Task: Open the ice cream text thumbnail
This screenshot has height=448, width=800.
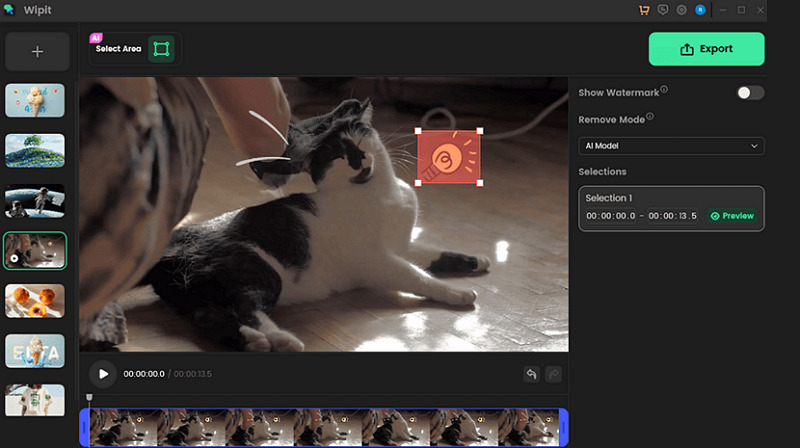Action: point(35,351)
